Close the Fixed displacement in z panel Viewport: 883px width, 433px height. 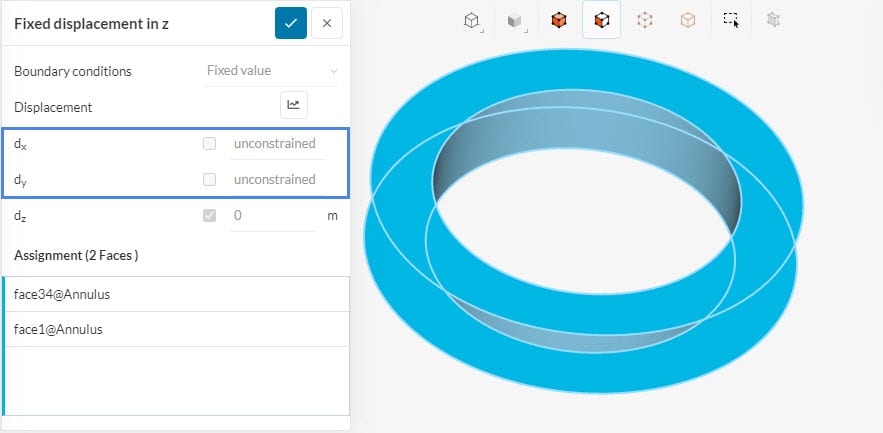click(x=326, y=23)
